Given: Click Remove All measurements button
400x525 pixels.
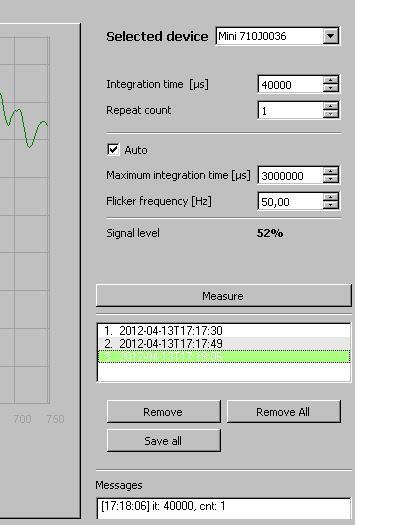Looking at the screenshot, I should pos(284,411).
